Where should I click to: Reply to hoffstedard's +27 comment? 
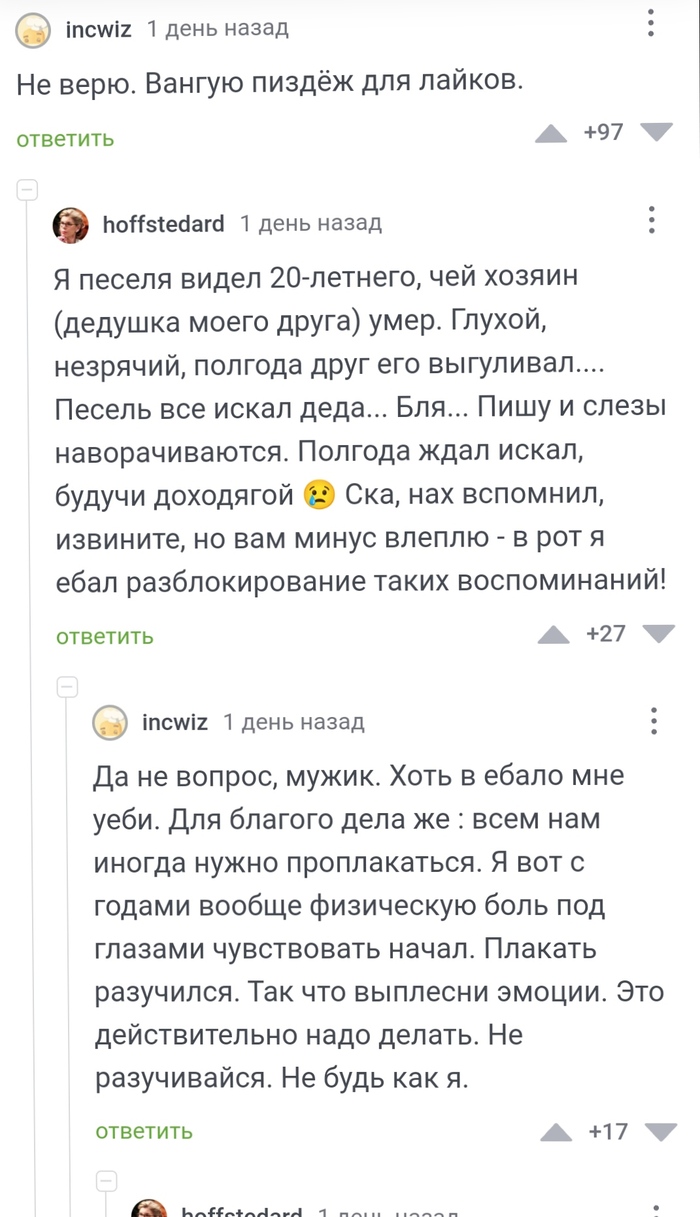pyautogui.click(x=105, y=637)
